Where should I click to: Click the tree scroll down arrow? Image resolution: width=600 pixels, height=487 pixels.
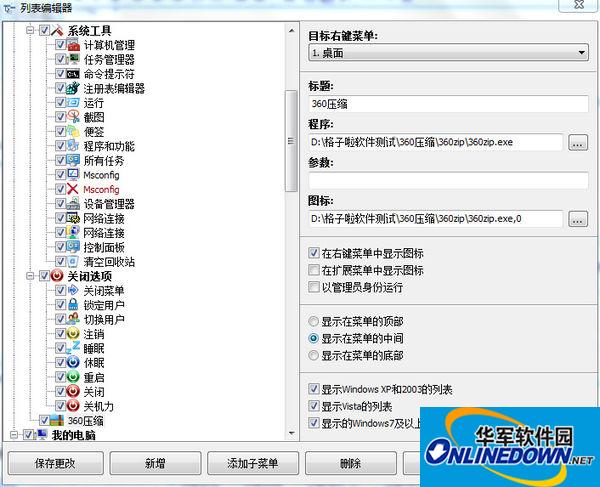[x=291, y=433]
